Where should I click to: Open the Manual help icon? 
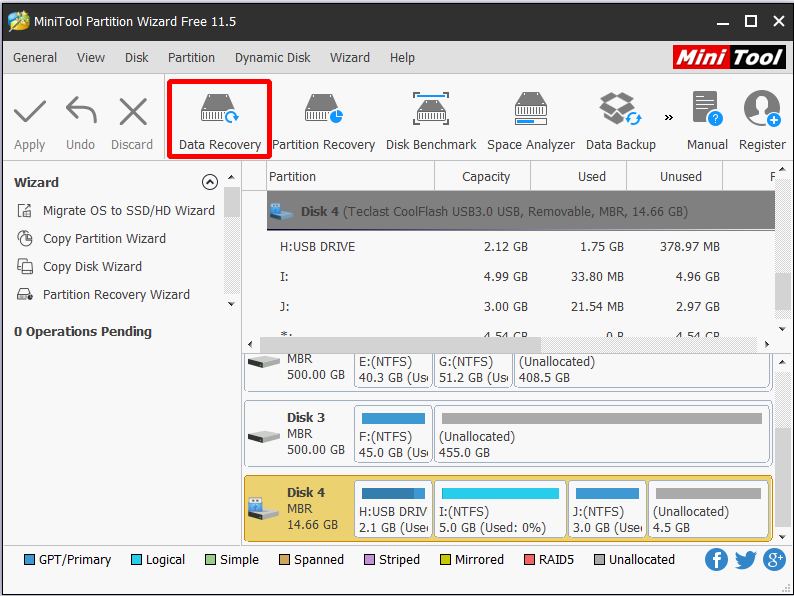click(x=707, y=108)
